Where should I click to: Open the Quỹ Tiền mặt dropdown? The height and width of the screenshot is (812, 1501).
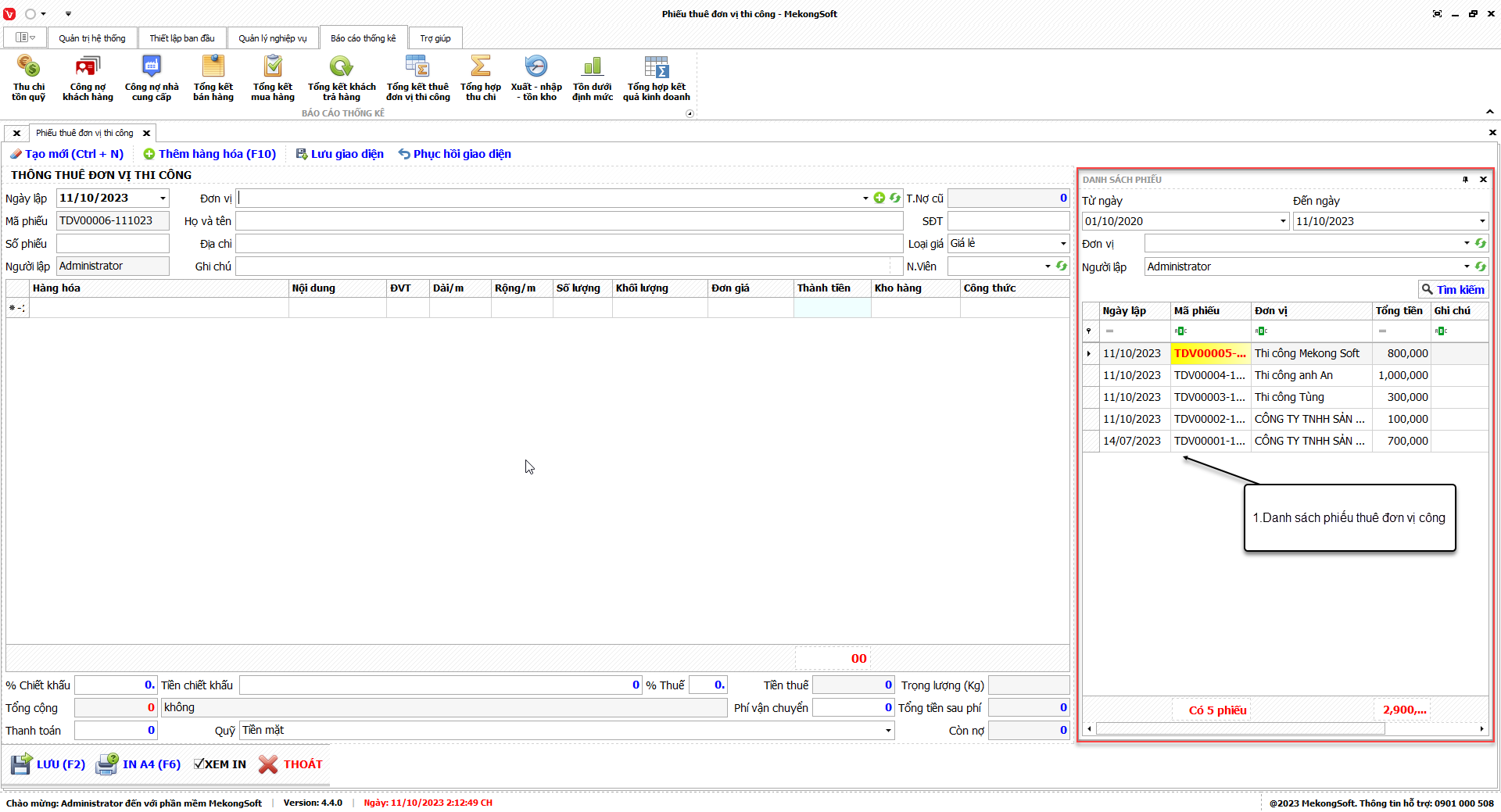[x=888, y=731]
